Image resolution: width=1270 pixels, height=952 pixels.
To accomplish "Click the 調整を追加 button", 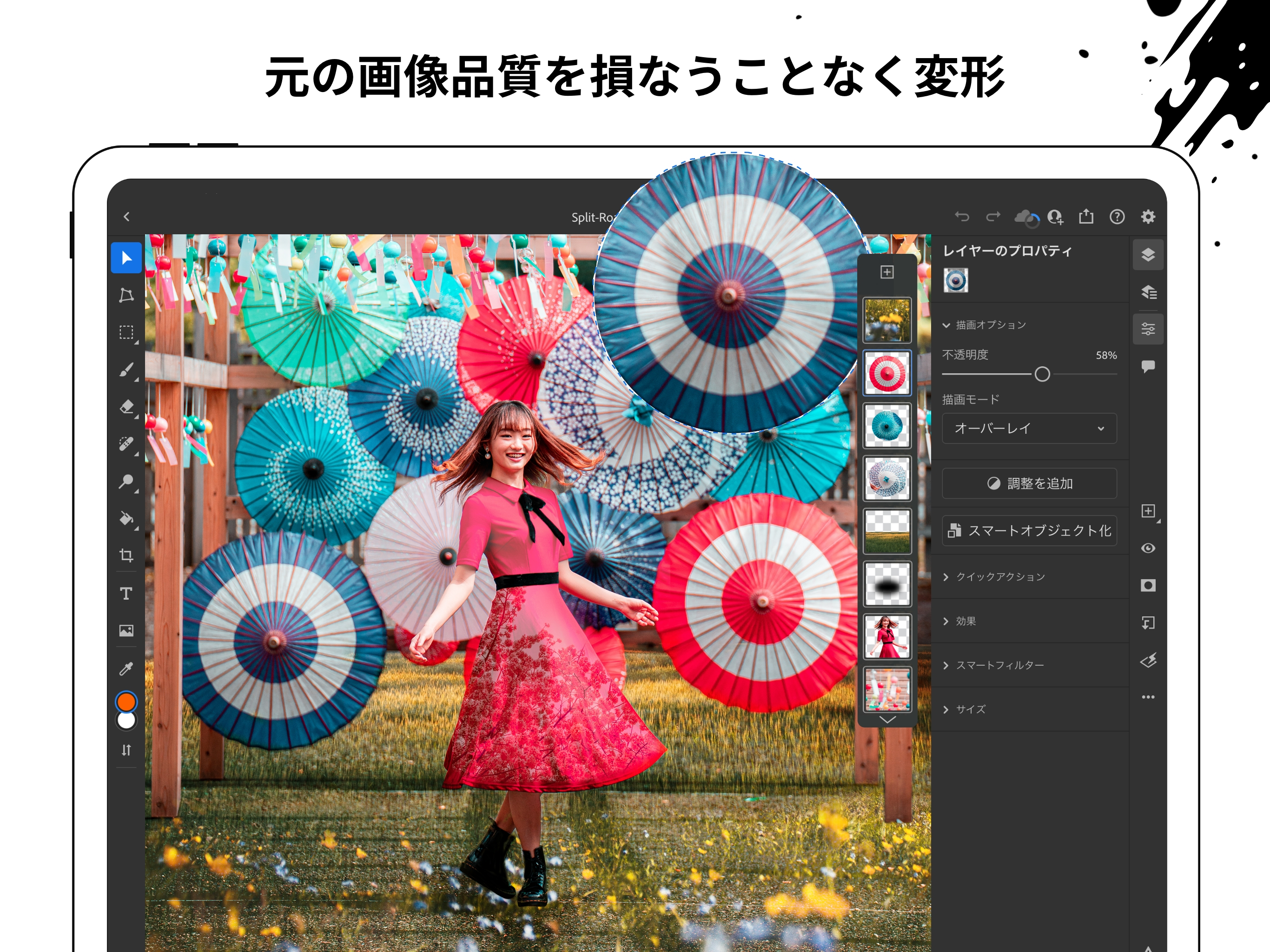I will coord(1030,483).
